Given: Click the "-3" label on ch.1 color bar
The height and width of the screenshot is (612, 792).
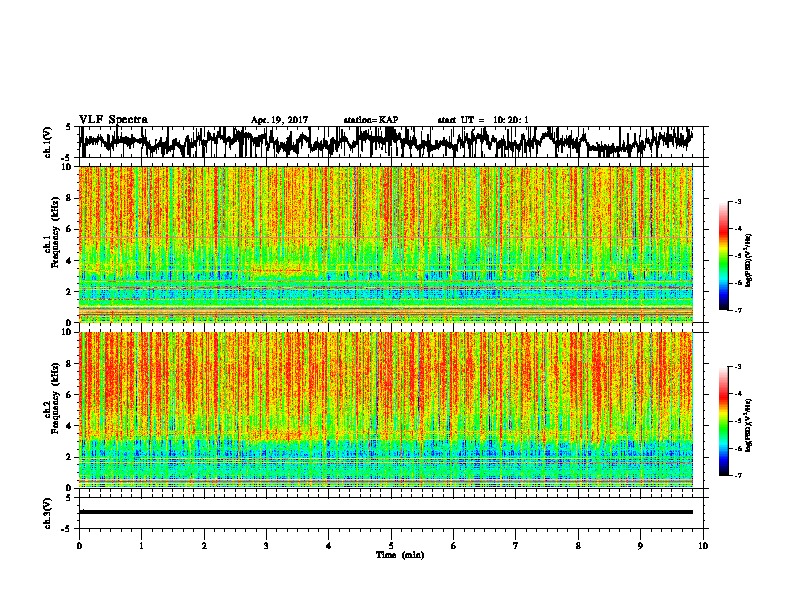Looking at the screenshot, I should (738, 202).
